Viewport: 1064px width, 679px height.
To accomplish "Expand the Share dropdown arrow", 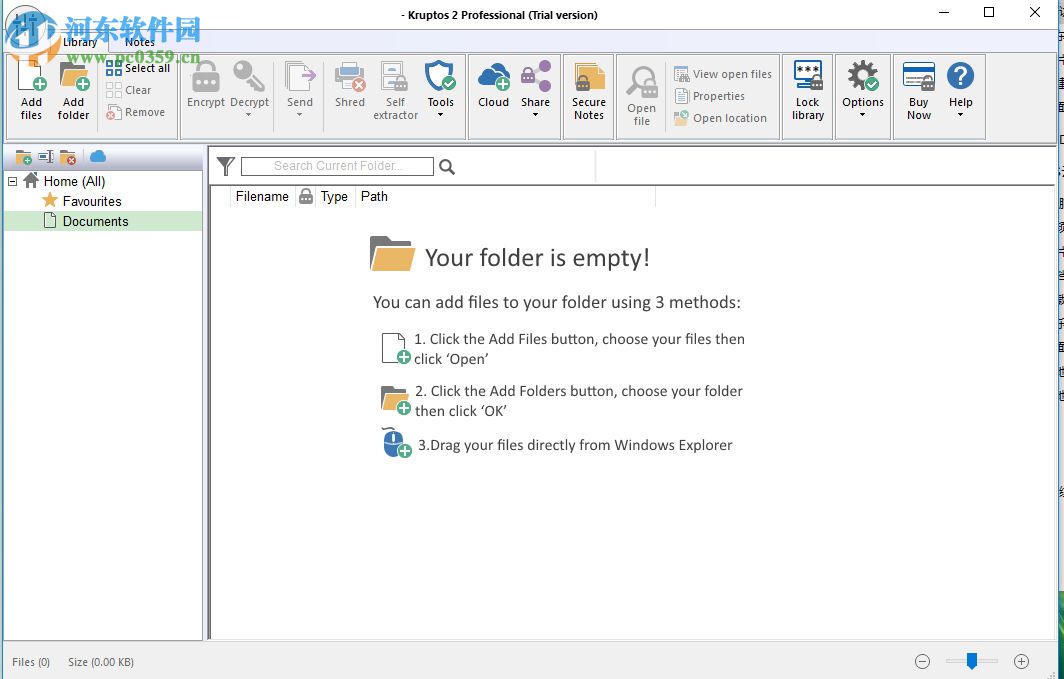I will [x=535, y=115].
